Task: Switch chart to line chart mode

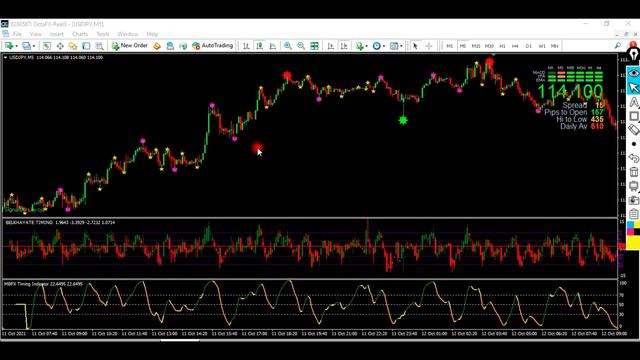Action: [273, 46]
